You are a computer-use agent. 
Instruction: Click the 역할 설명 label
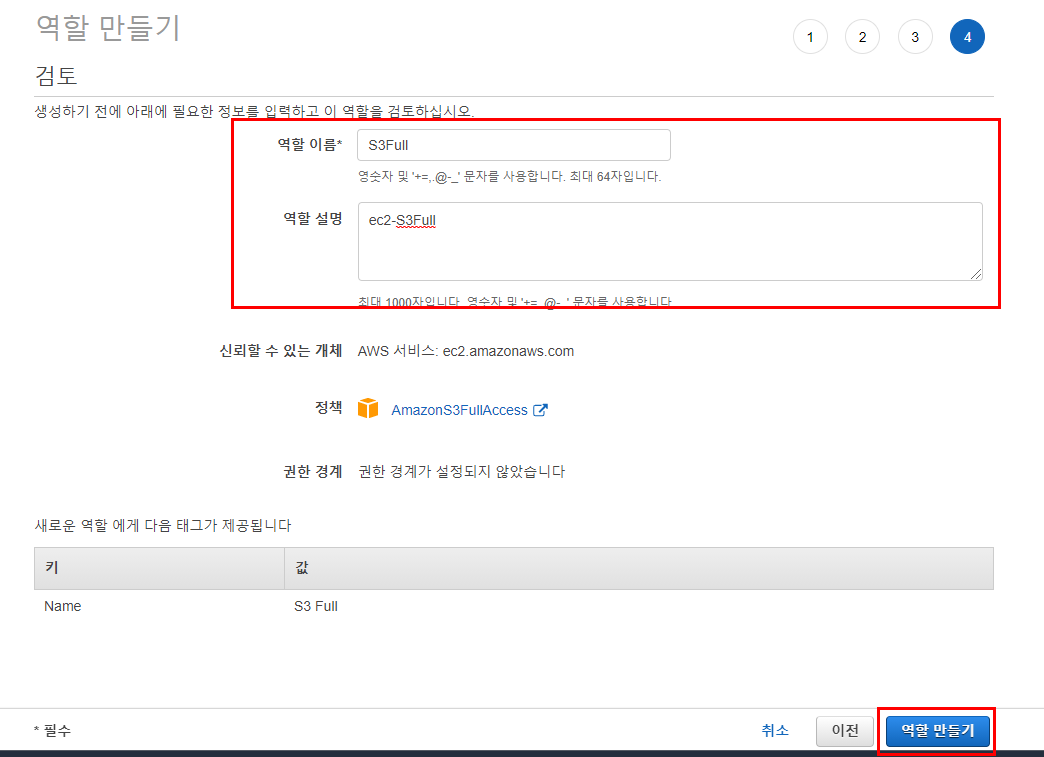tap(313, 218)
